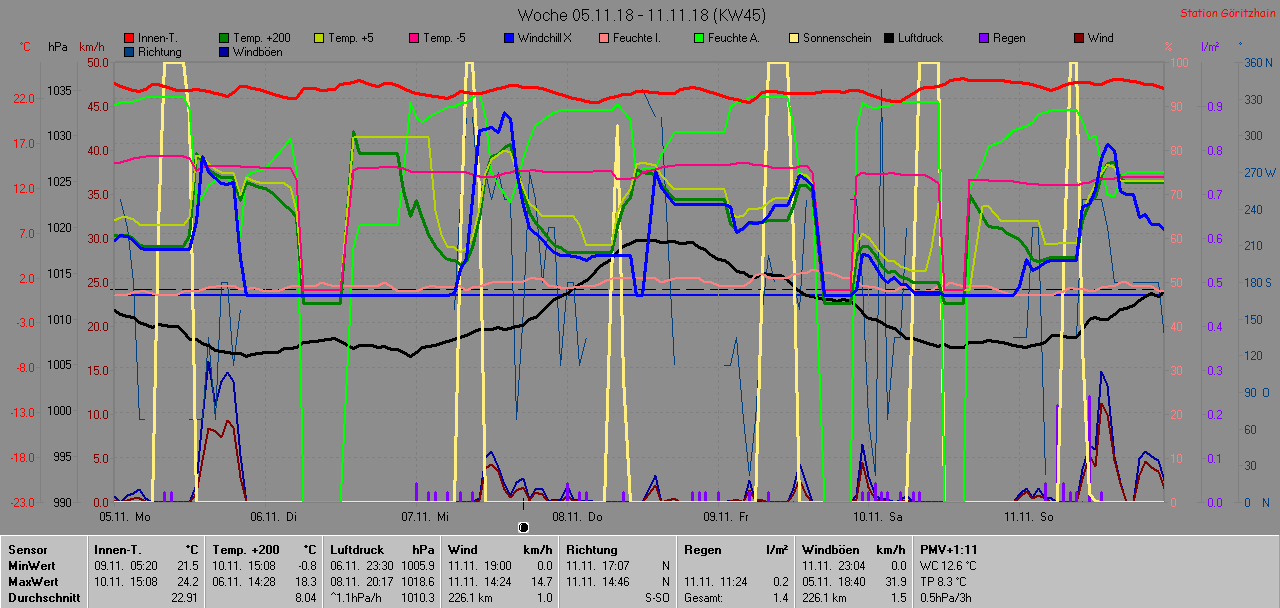
Task: Click the black Luftdruck legend swatch
Action: 890,38
